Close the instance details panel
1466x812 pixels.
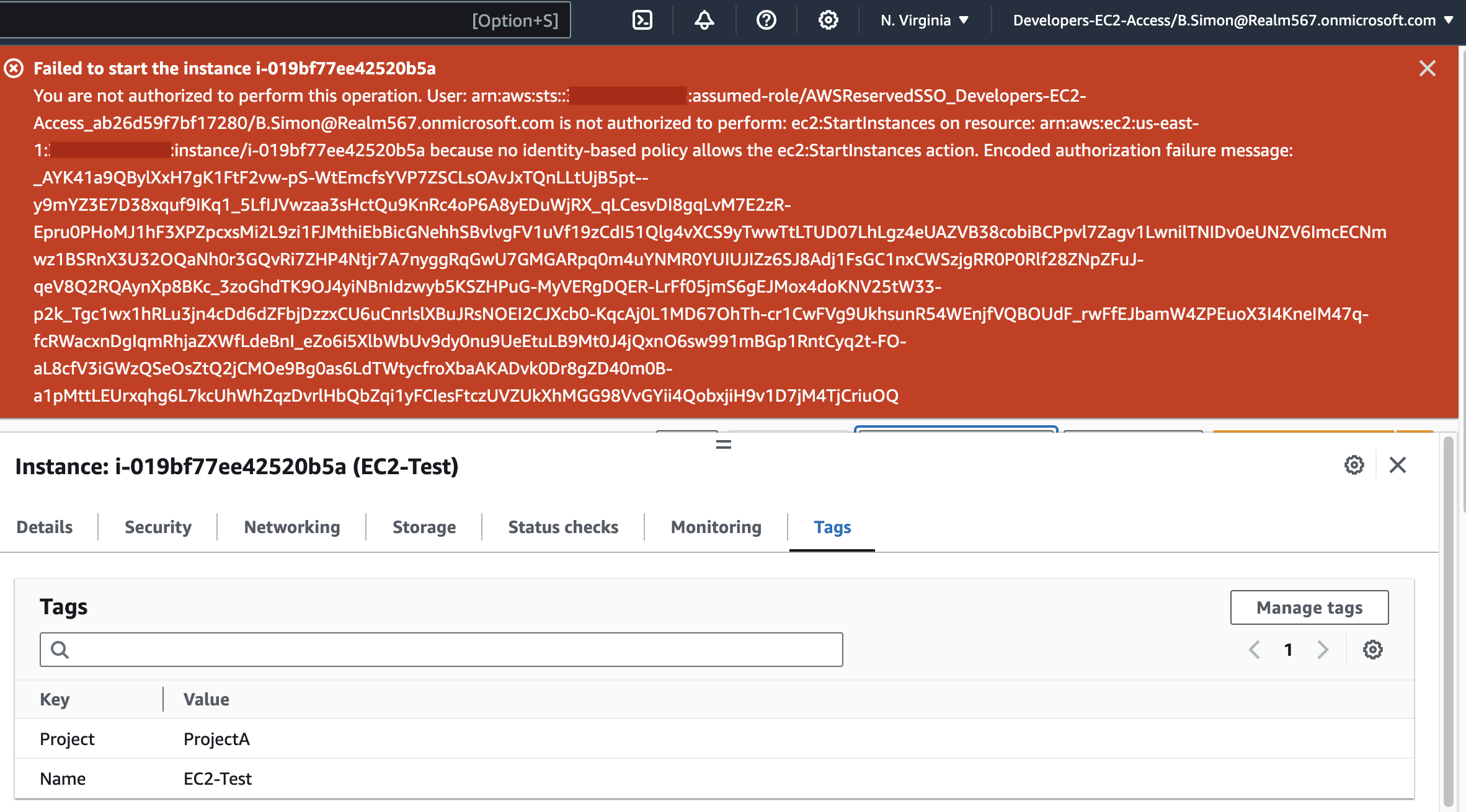pyautogui.click(x=1398, y=466)
